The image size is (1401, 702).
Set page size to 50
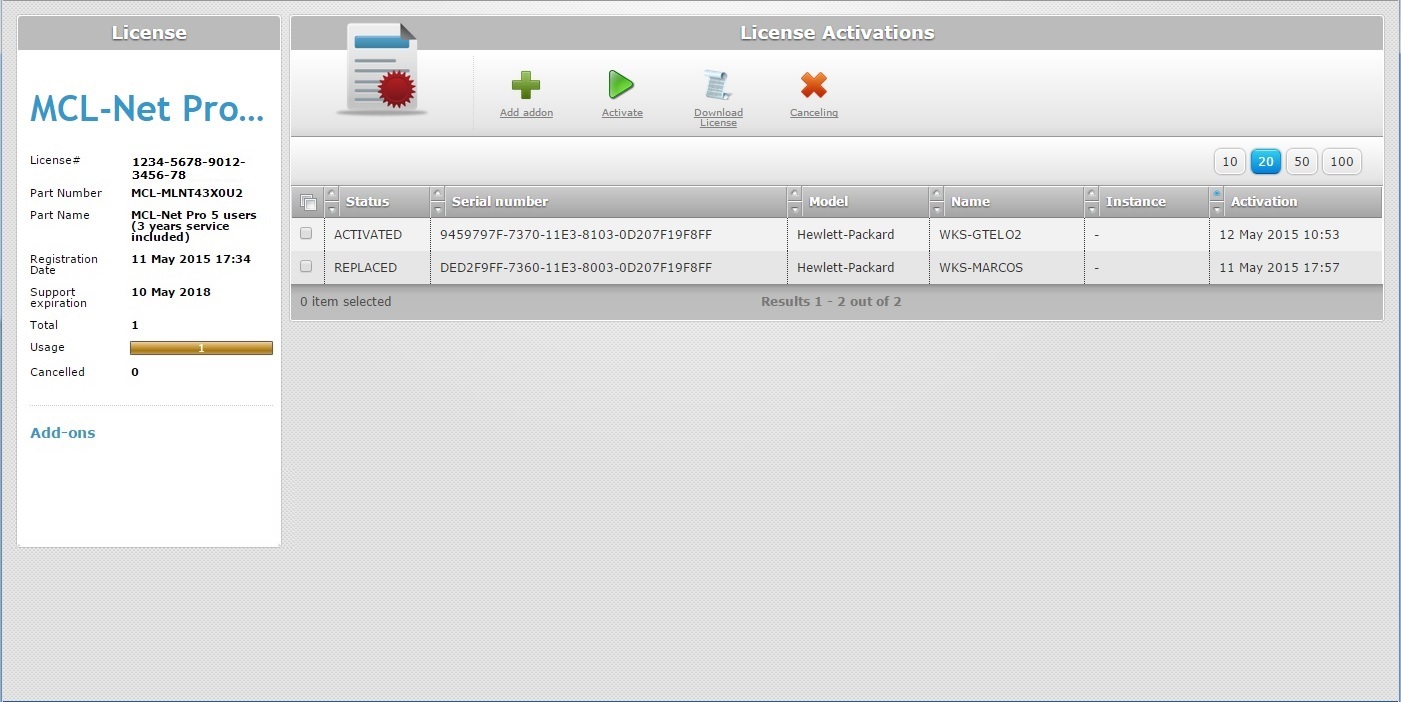(1301, 162)
